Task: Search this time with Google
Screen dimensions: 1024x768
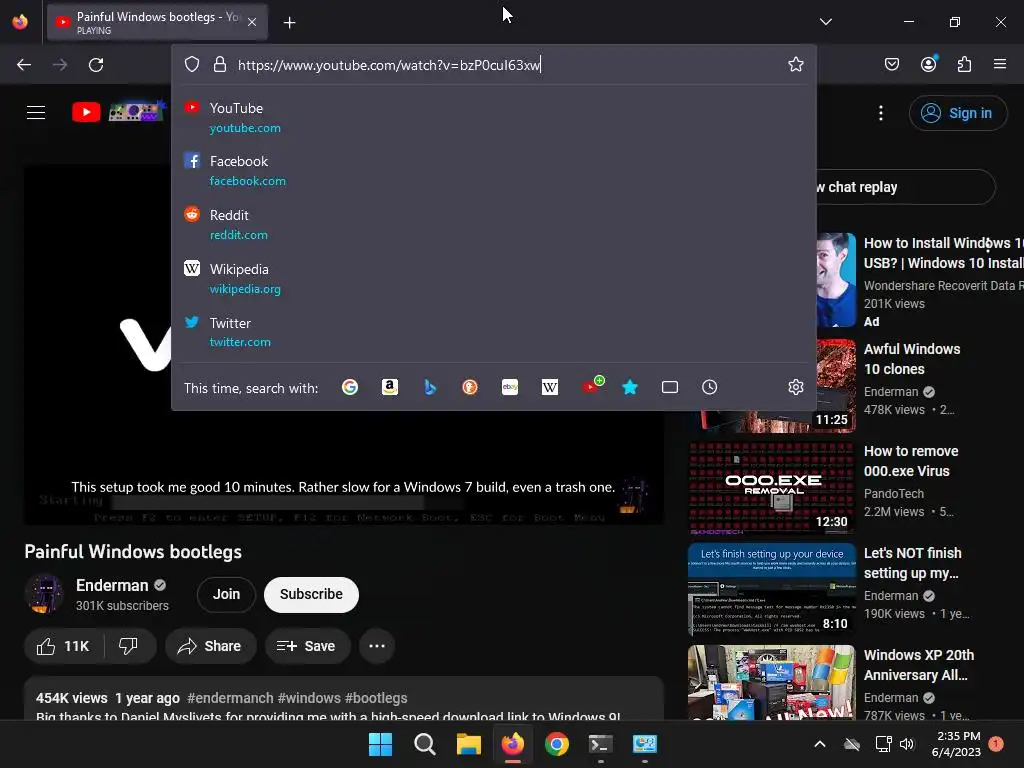Action: point(350,387)
